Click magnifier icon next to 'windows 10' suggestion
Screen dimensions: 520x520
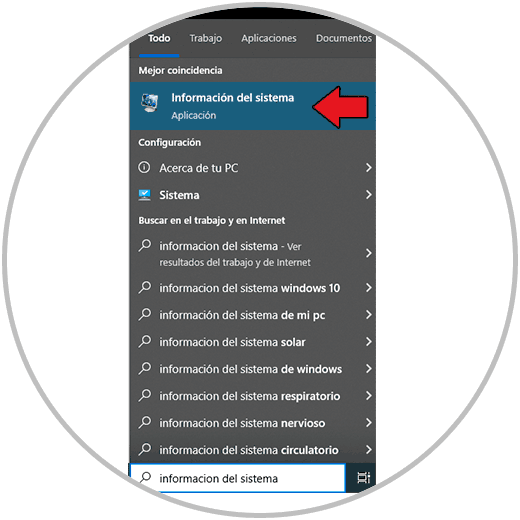145,288
